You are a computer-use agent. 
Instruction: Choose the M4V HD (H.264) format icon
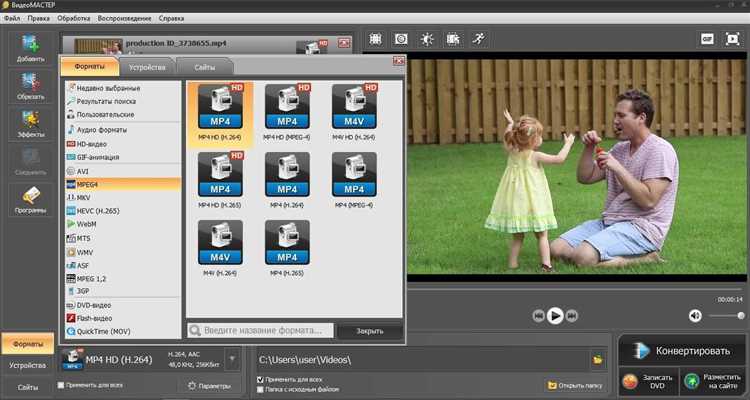(x=353, y=107)
